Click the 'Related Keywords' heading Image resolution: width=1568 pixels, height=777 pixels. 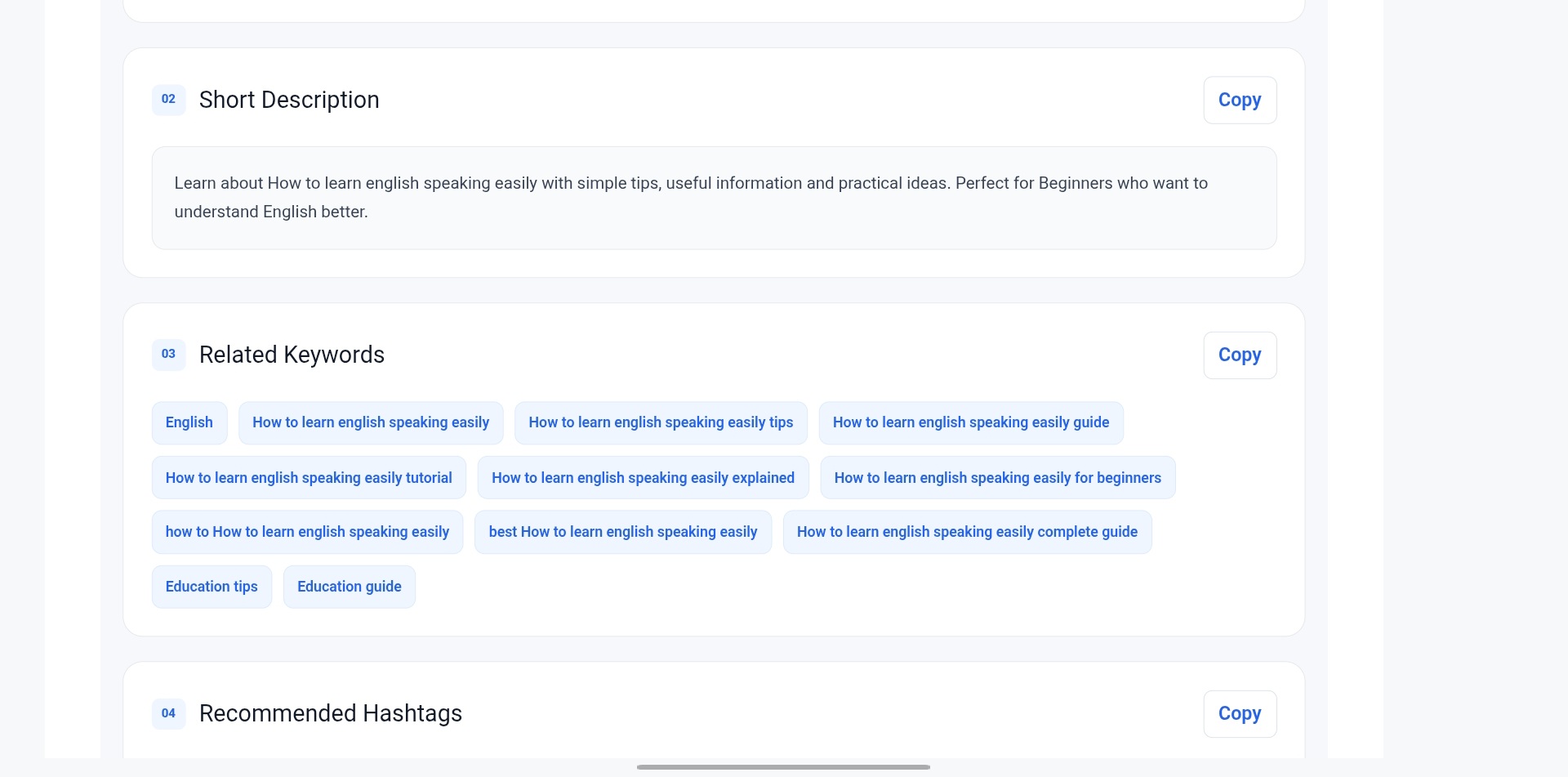(292, 355)
